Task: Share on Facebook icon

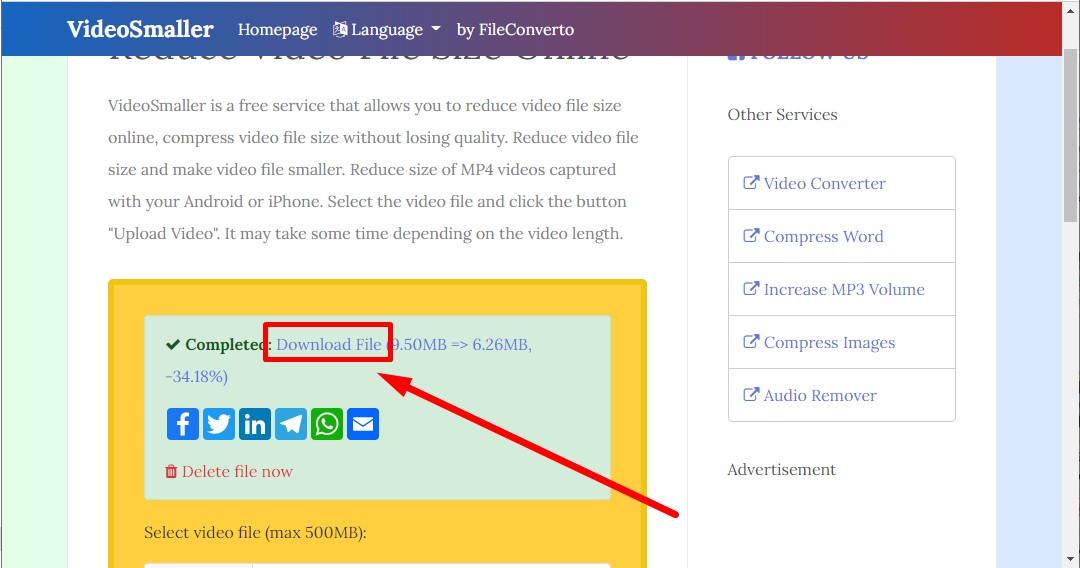Action: pos(182,424)
